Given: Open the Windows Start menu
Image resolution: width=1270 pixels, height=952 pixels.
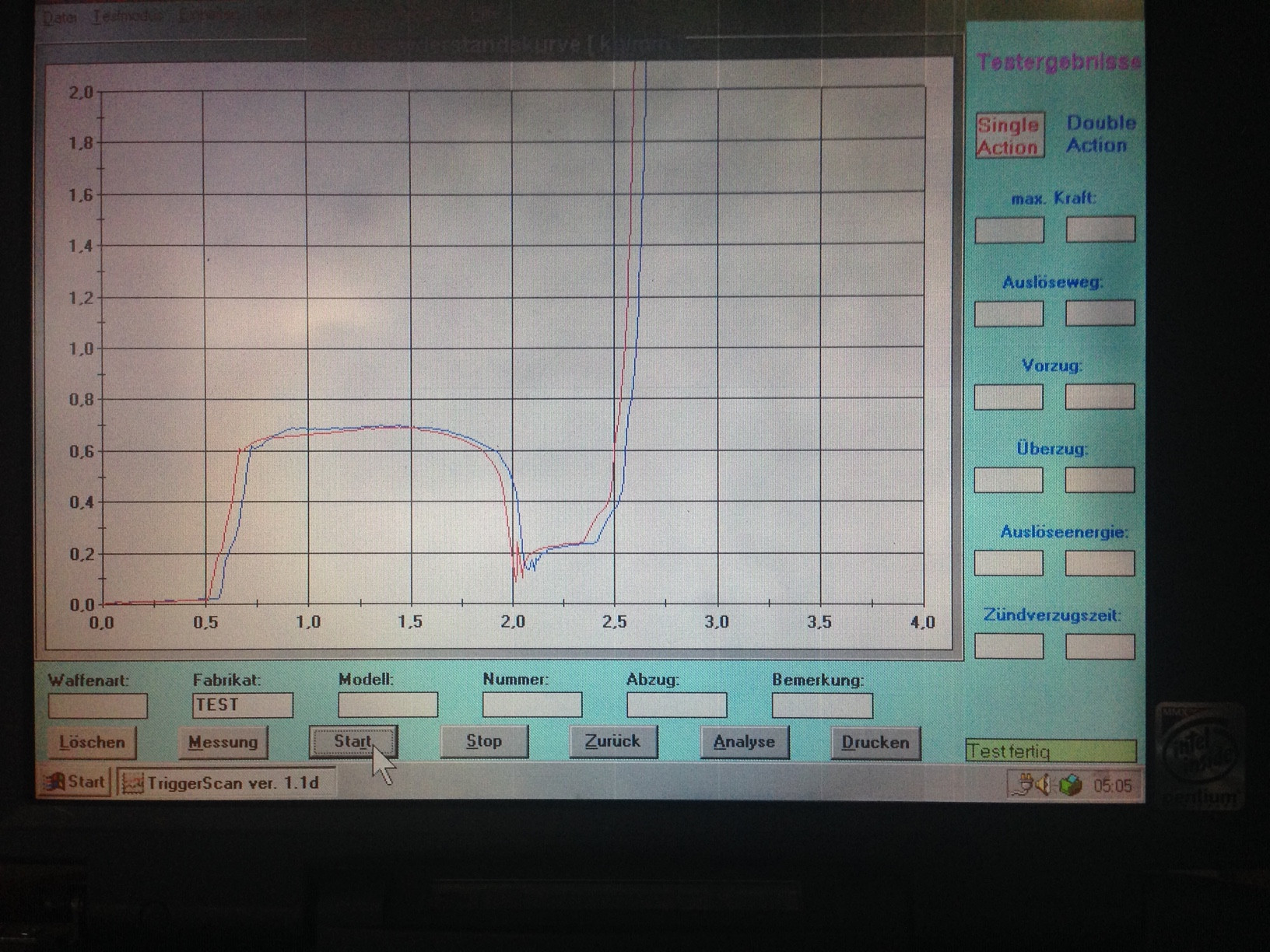Looking at the screenshot, I should tap(75, 782).
